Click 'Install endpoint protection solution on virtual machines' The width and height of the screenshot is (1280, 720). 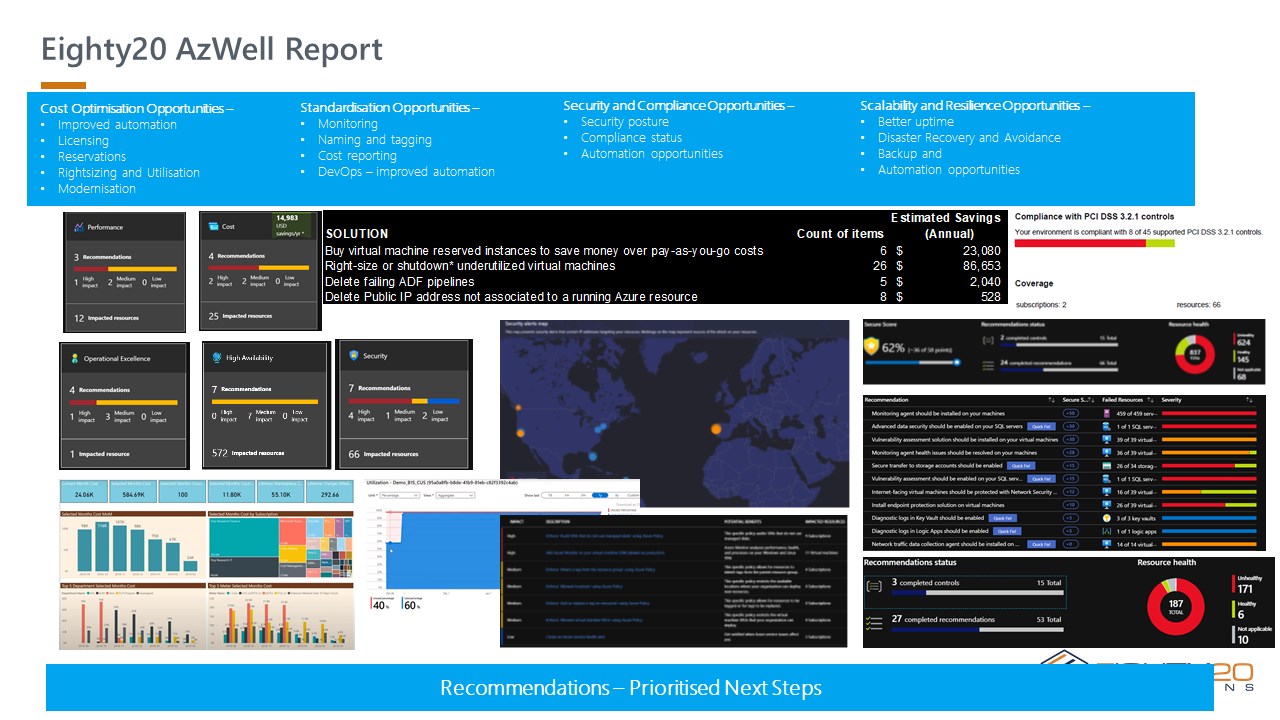point(938,505)
